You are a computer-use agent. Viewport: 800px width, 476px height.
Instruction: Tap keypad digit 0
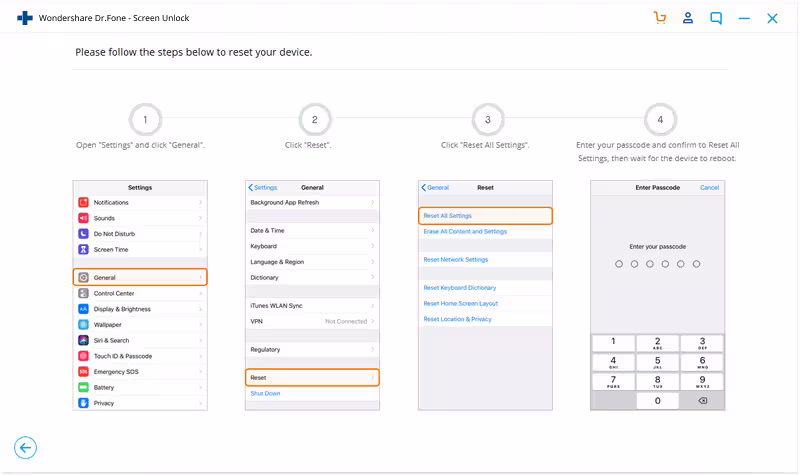click(x=658, y=400)
